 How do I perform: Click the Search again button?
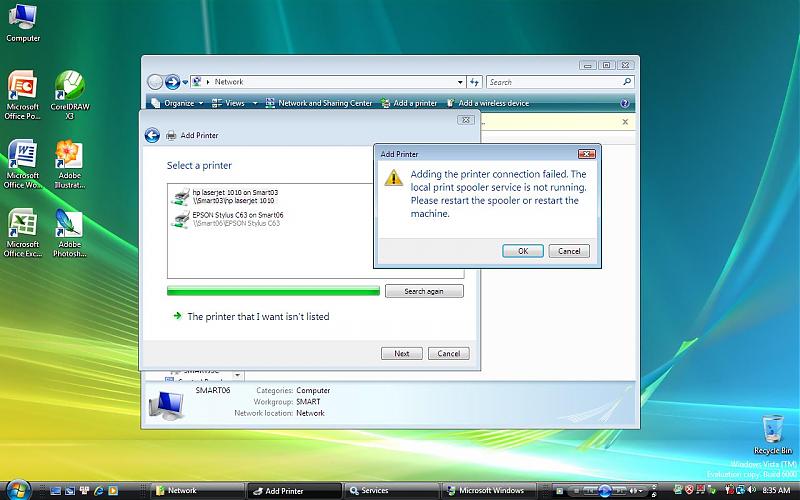coord(423,291)
